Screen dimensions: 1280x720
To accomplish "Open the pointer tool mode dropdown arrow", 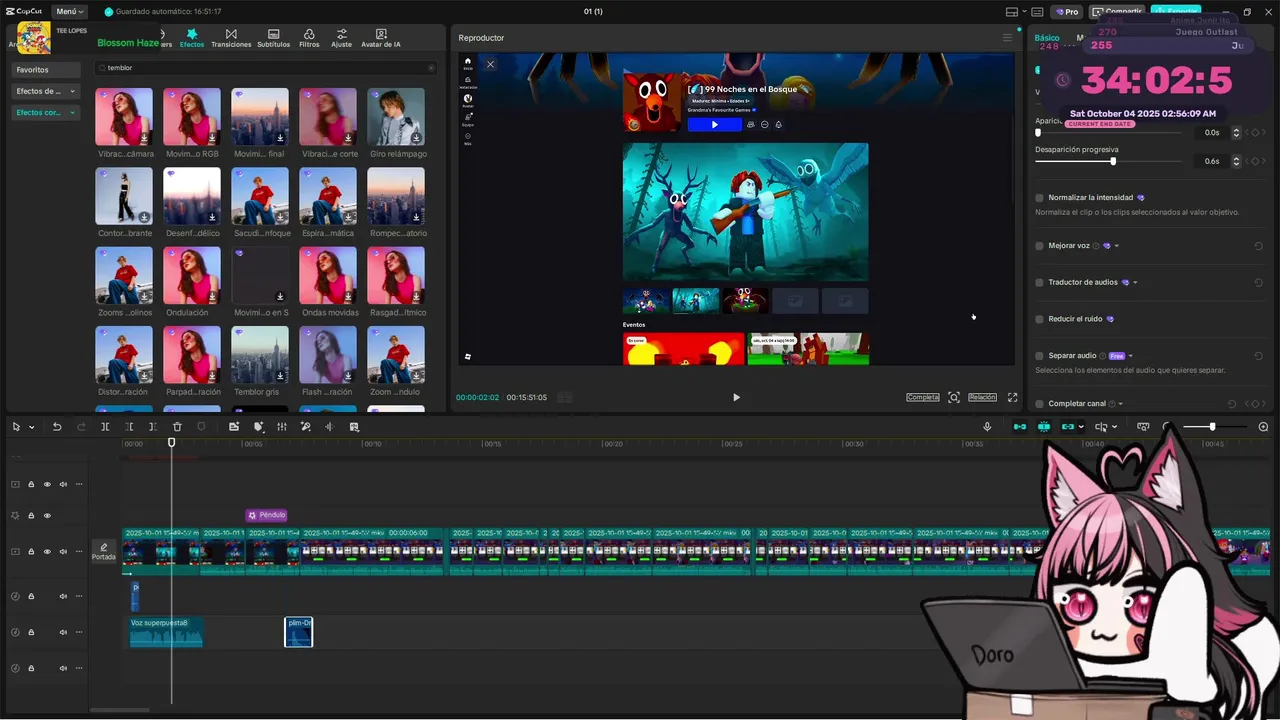I will click(31, 428).
